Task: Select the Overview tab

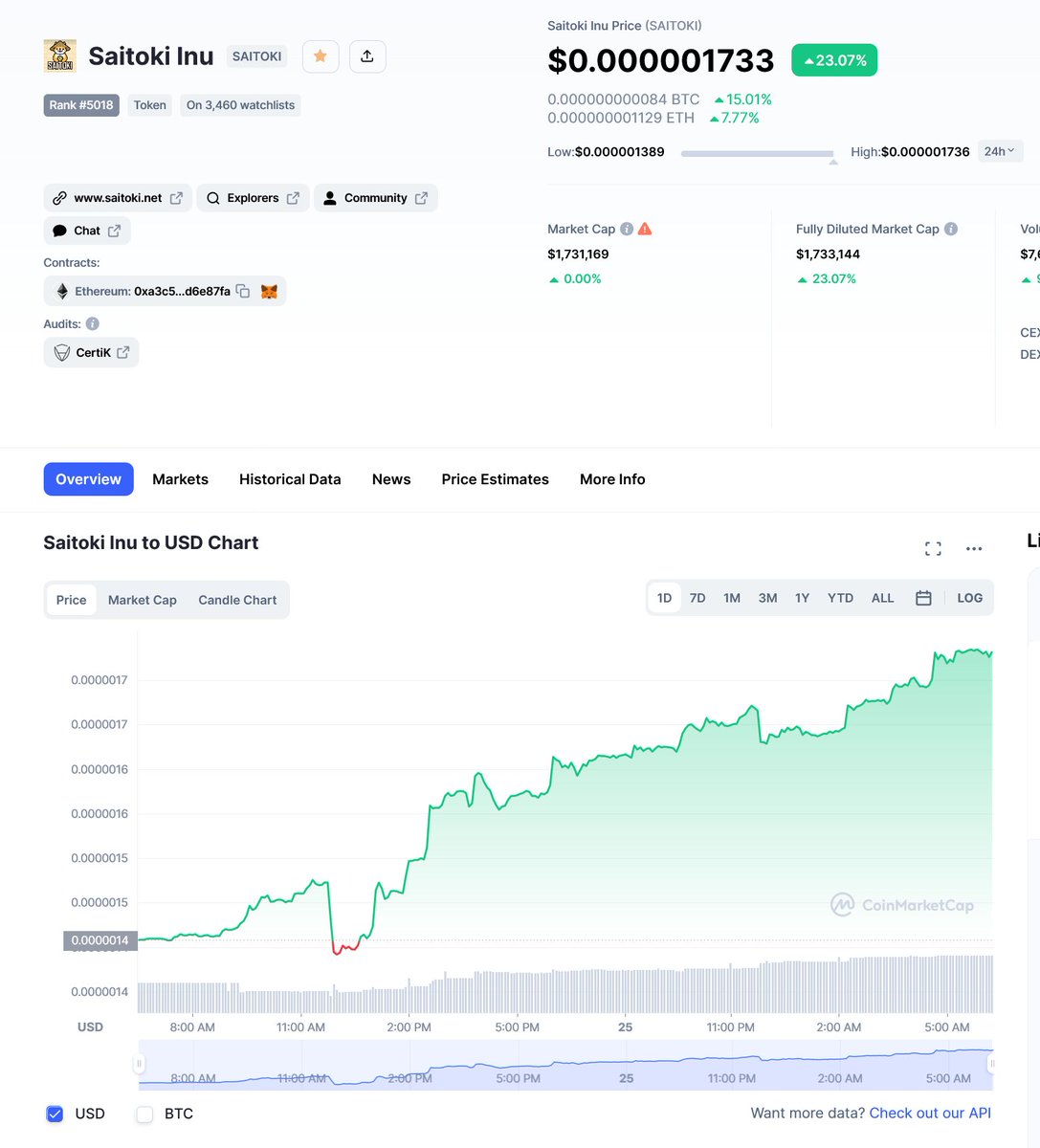Action: click(x=88, y=479)
